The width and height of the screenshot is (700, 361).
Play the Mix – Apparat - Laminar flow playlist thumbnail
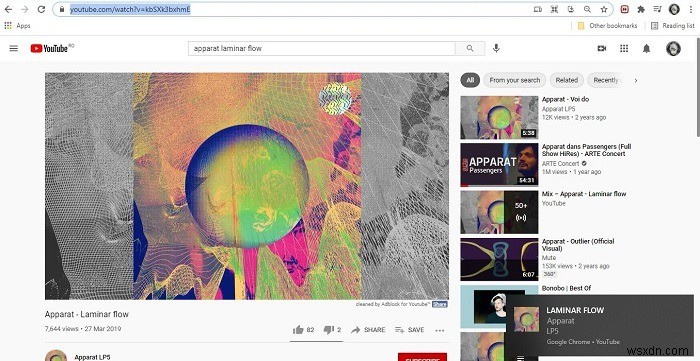[499, 212]
